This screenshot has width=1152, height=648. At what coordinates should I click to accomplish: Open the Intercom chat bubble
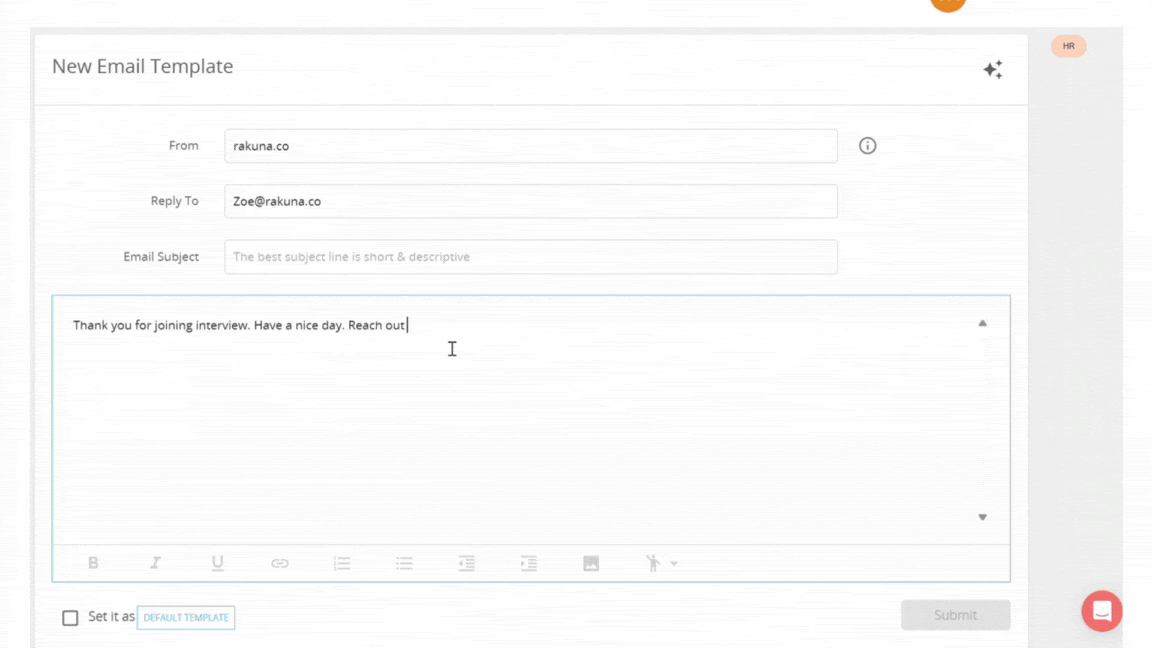pyautogui.click(x=1101, y=610)
